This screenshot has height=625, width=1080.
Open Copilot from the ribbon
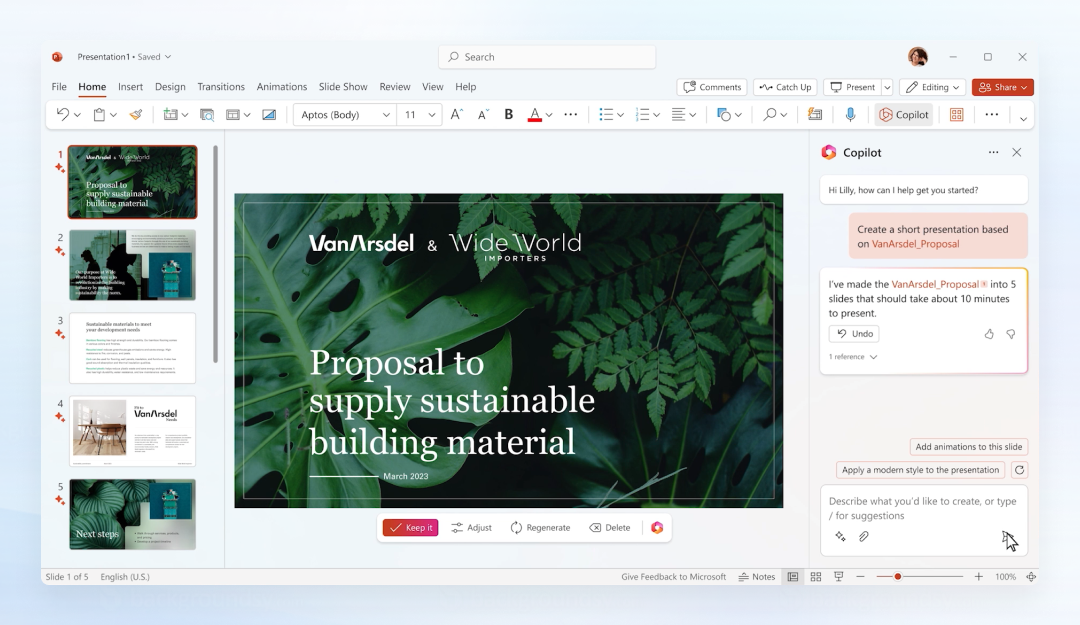point(904,115)
